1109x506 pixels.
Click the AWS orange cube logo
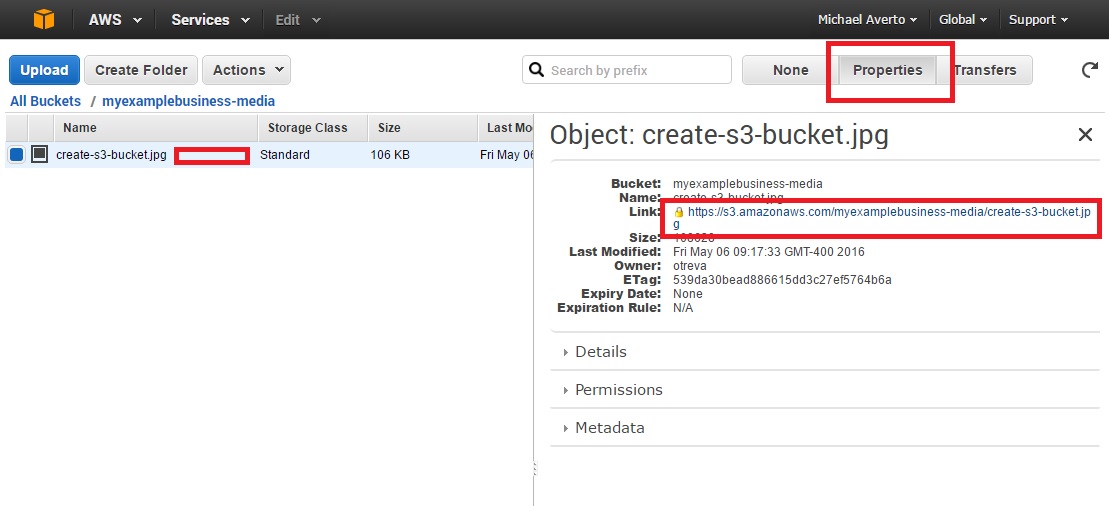pos(44,19)
